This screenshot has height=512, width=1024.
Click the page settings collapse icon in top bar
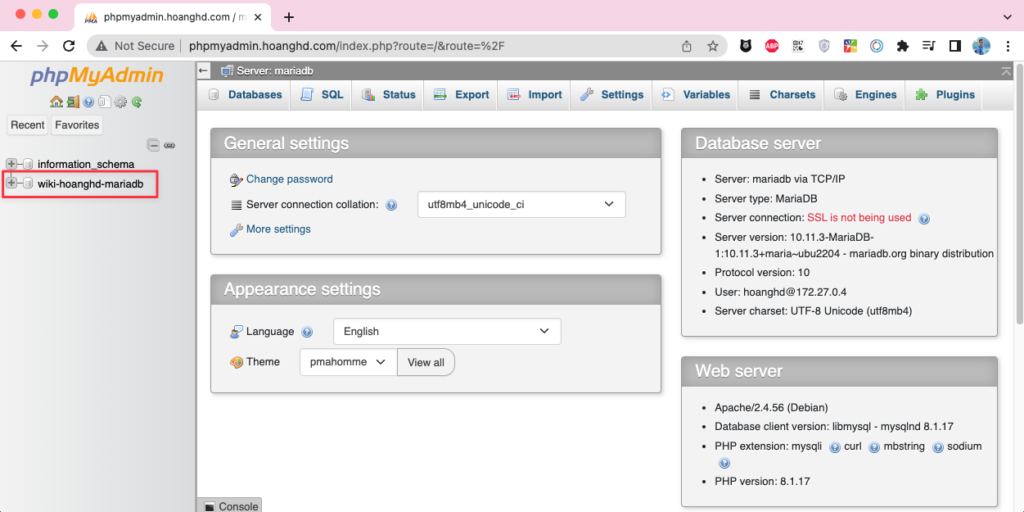click(x=1006, y=71)
